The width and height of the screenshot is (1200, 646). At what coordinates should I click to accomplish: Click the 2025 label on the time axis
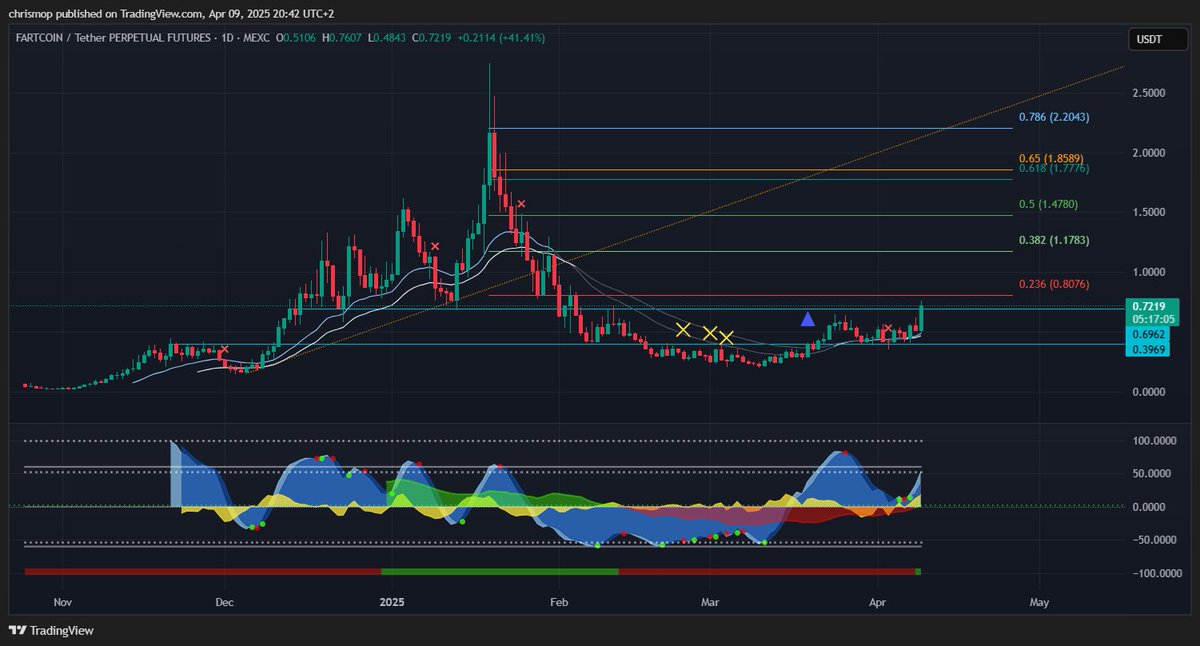click(391, 603)
